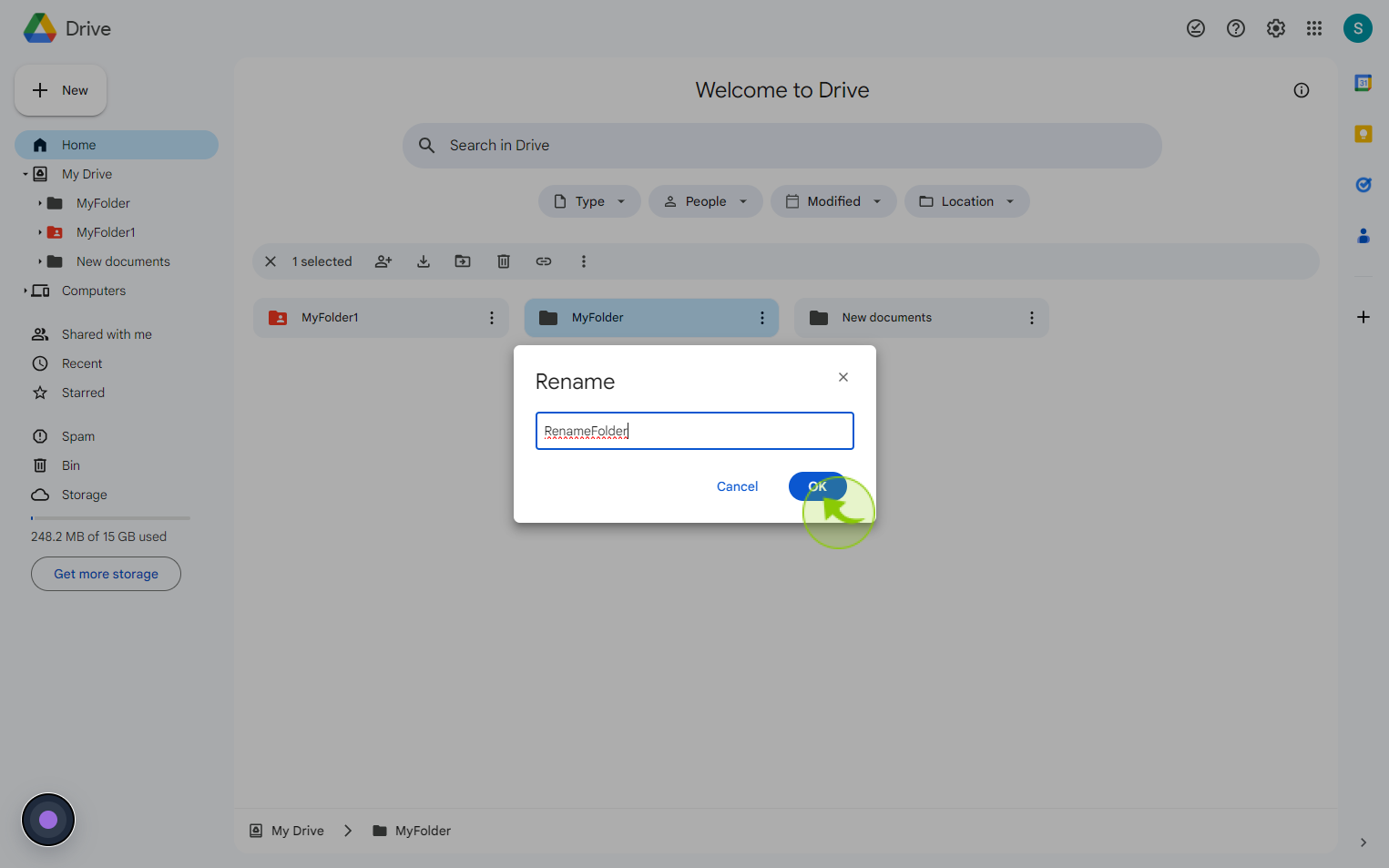The image size is (1389, 868).
Task: Open MyFolder1 card more options
Action: (x=492, y=318)
